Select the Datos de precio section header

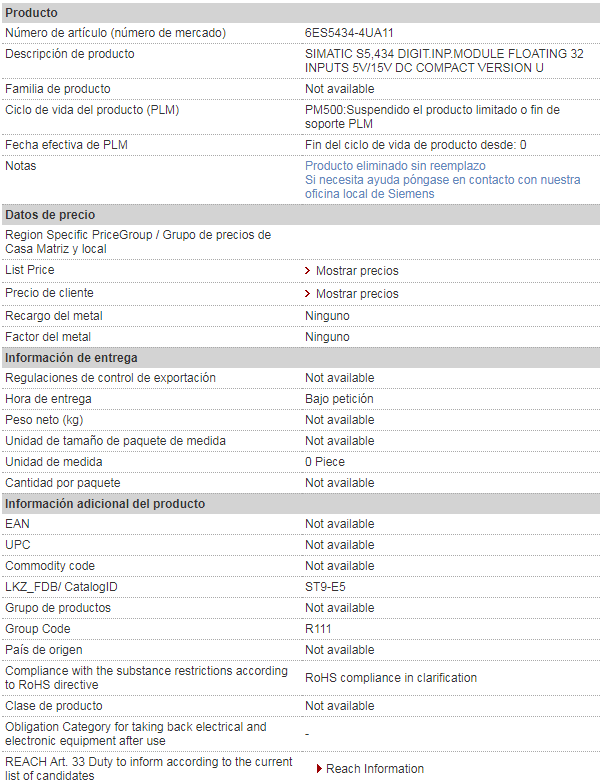click(x=300, y=214)
